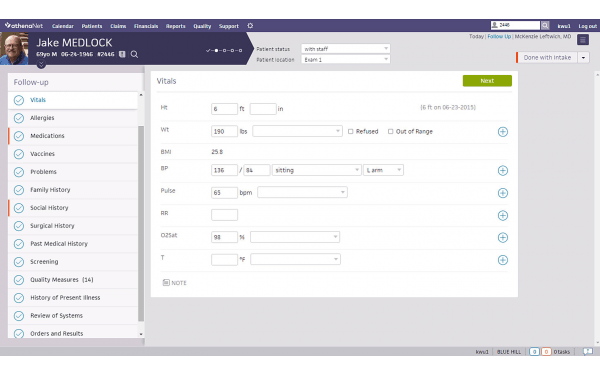This screenshot has height=375, width=600.
Task: Click the check circle beside Medications
Action: [x=19, y=136]
